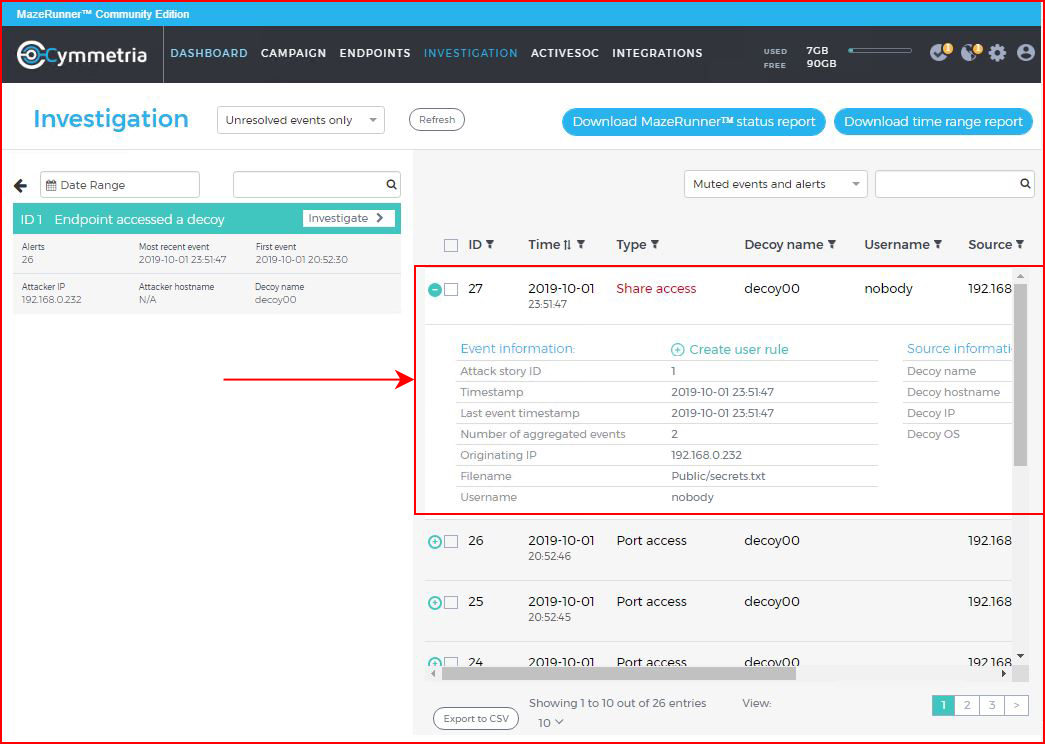Screen dimensions: 1045x744
Task: Click the horizontal scrollbar of event table
Action: pyautogui.click(x=619, y=674)
